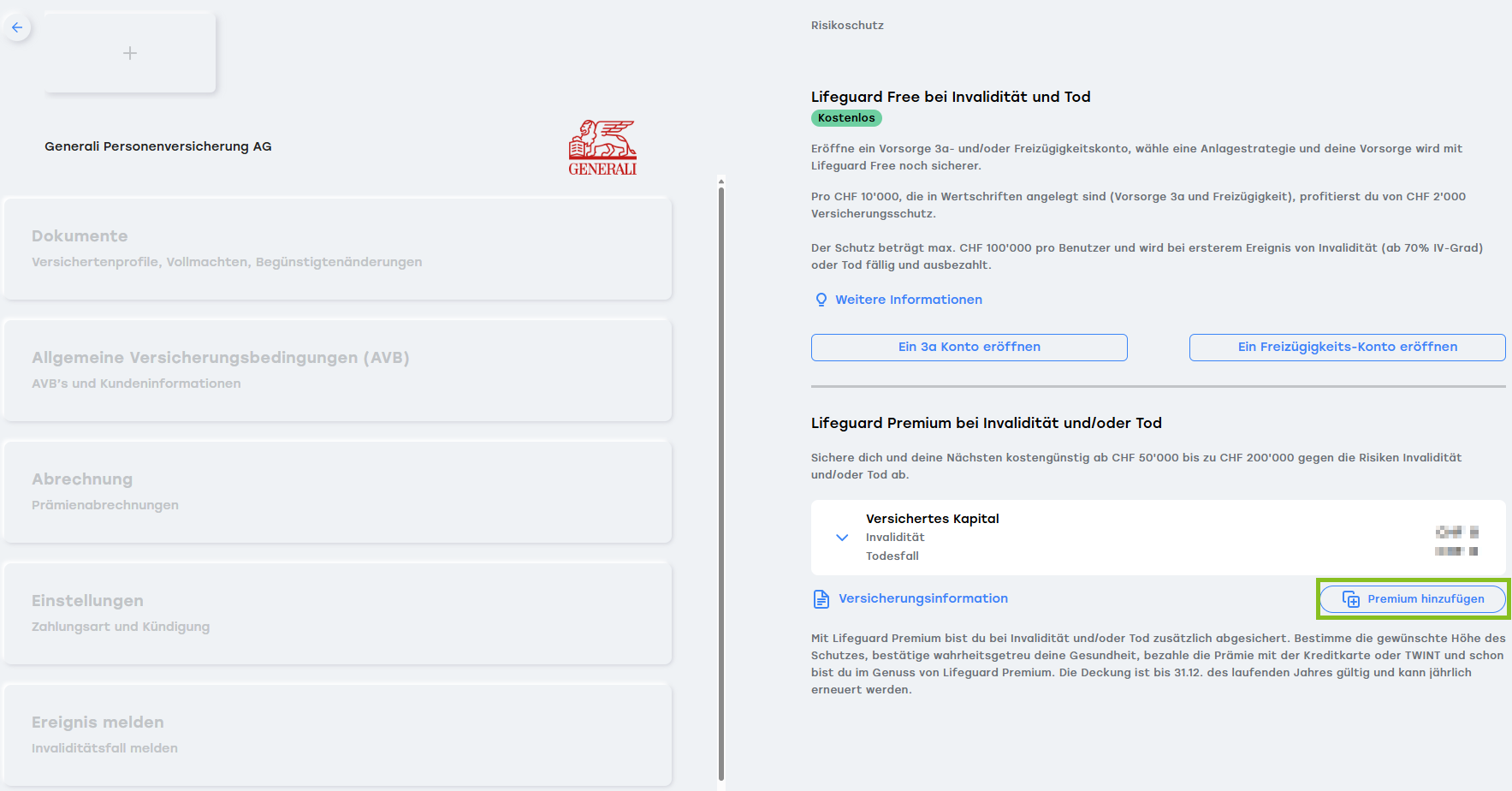Click the Versichertes Kapital label
Viewport: 1512px width, 791px height.
coord(933,519)
